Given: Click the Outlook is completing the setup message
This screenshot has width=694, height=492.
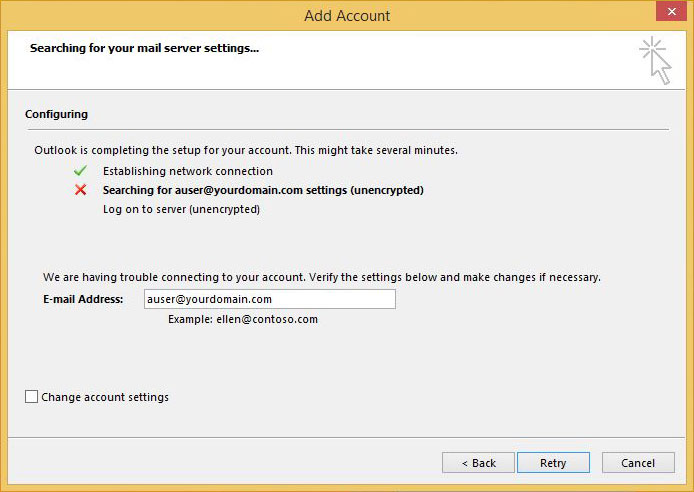Looking at the screenshot, I should click(246, 150).
